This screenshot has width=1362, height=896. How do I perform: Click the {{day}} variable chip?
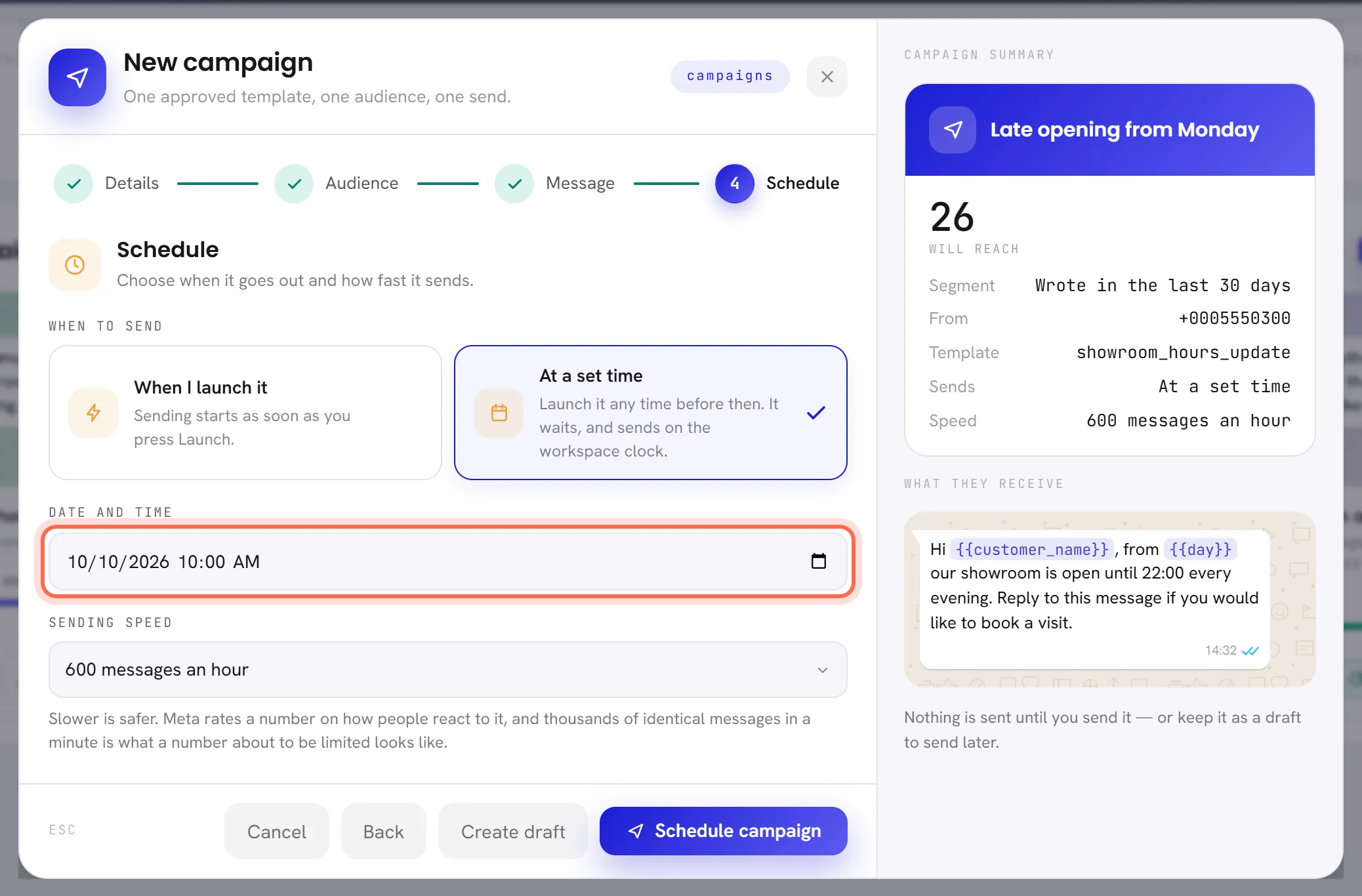pyautogui.click(x=1201, y=549)
